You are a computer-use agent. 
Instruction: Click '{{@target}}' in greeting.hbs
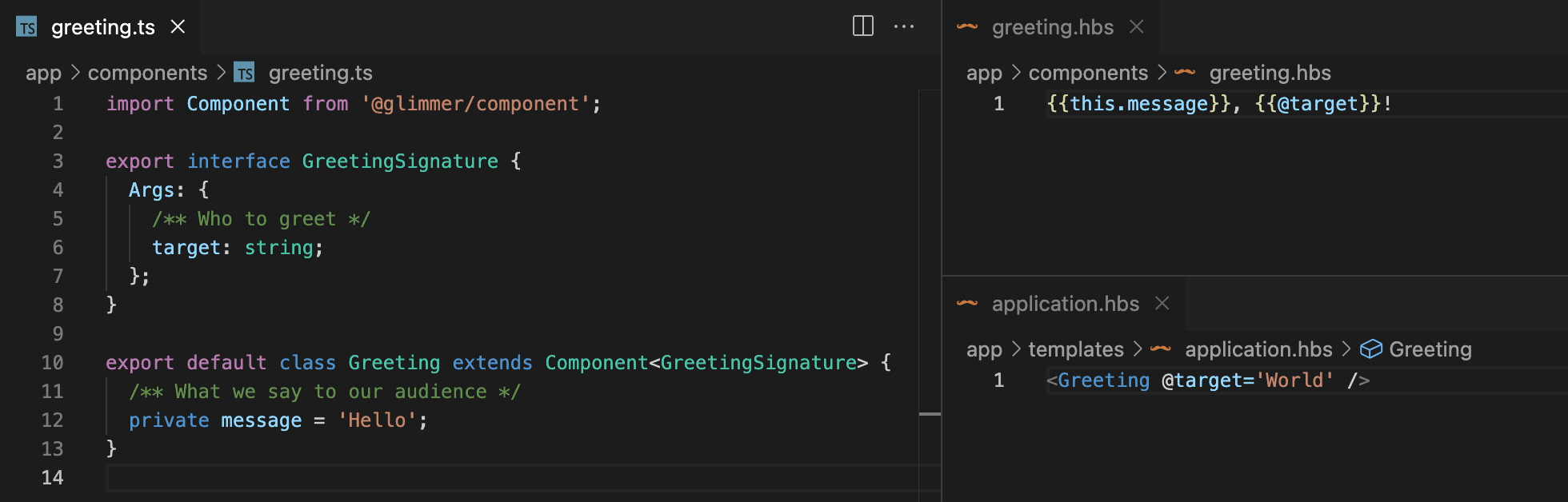click(1318, 104)
